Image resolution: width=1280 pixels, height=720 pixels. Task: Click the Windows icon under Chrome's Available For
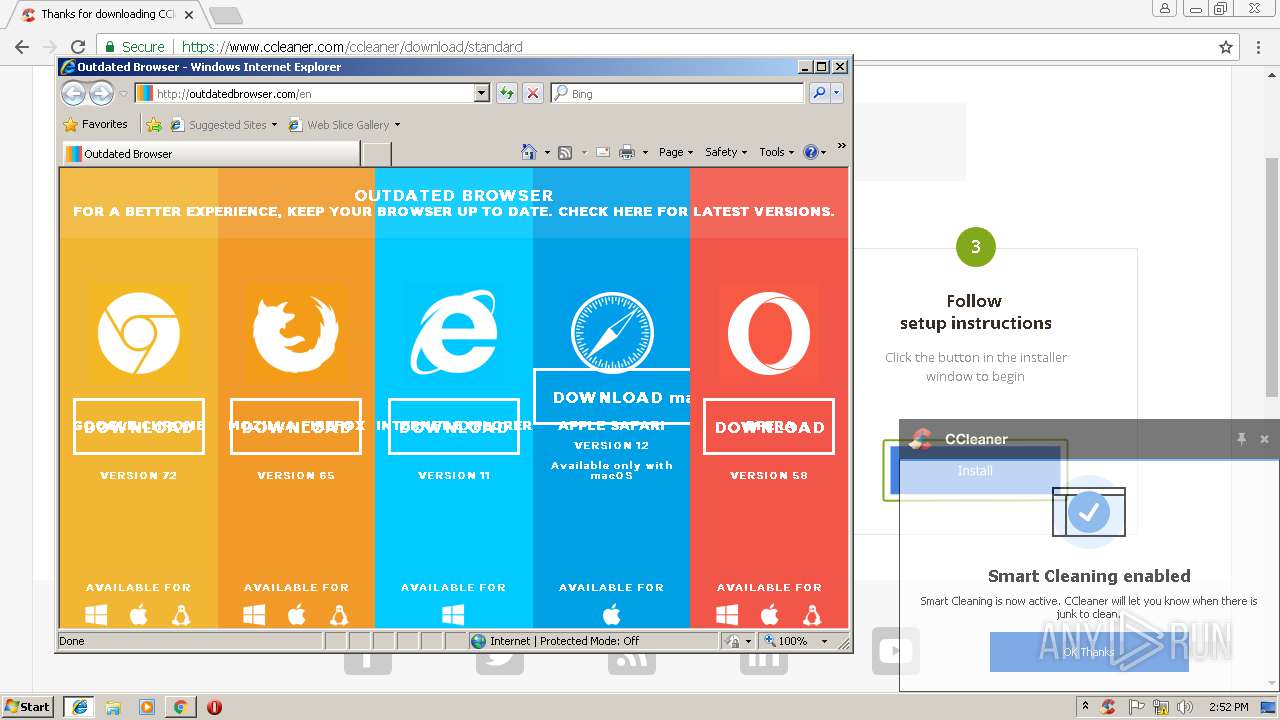coord(96,615)
